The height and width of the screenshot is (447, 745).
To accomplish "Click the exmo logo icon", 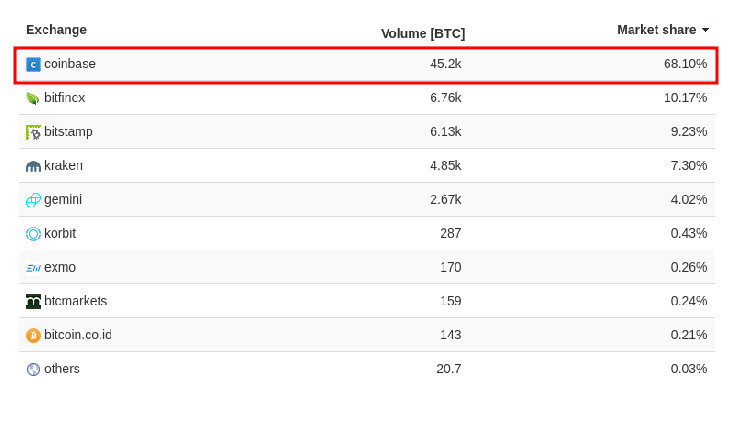I will click(x=33, y=268).
